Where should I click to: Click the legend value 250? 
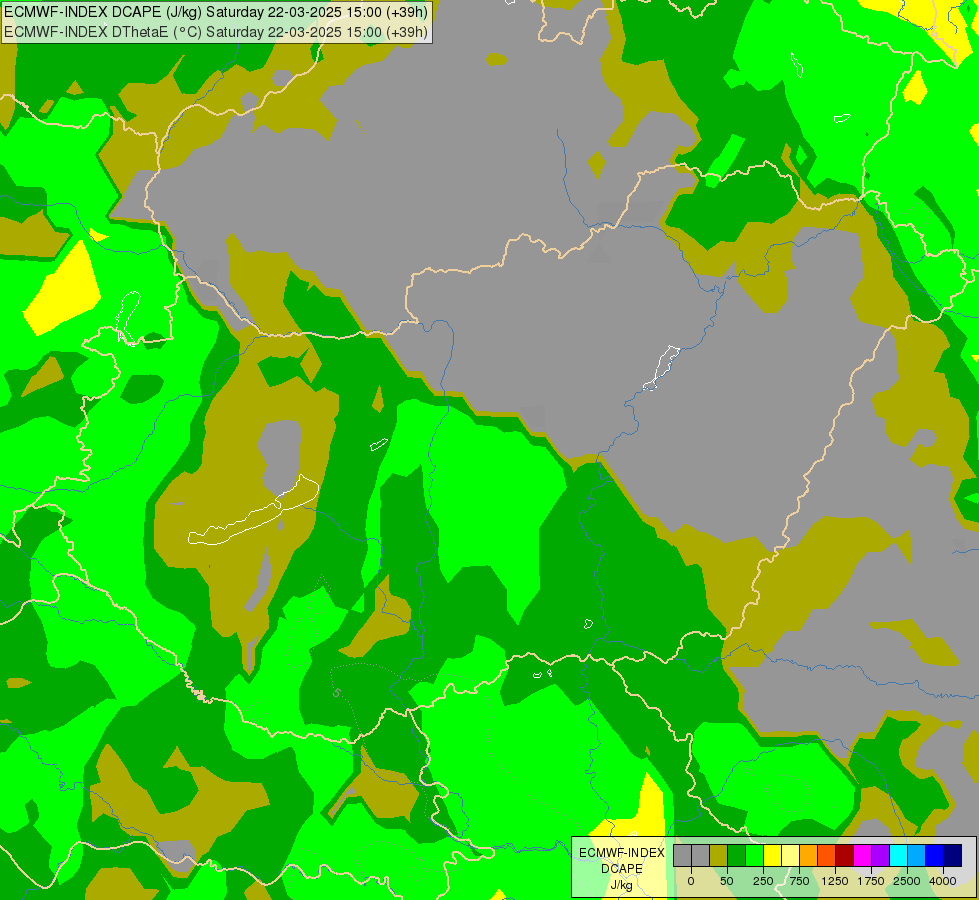pyautogui.click(x=763, y=881)
